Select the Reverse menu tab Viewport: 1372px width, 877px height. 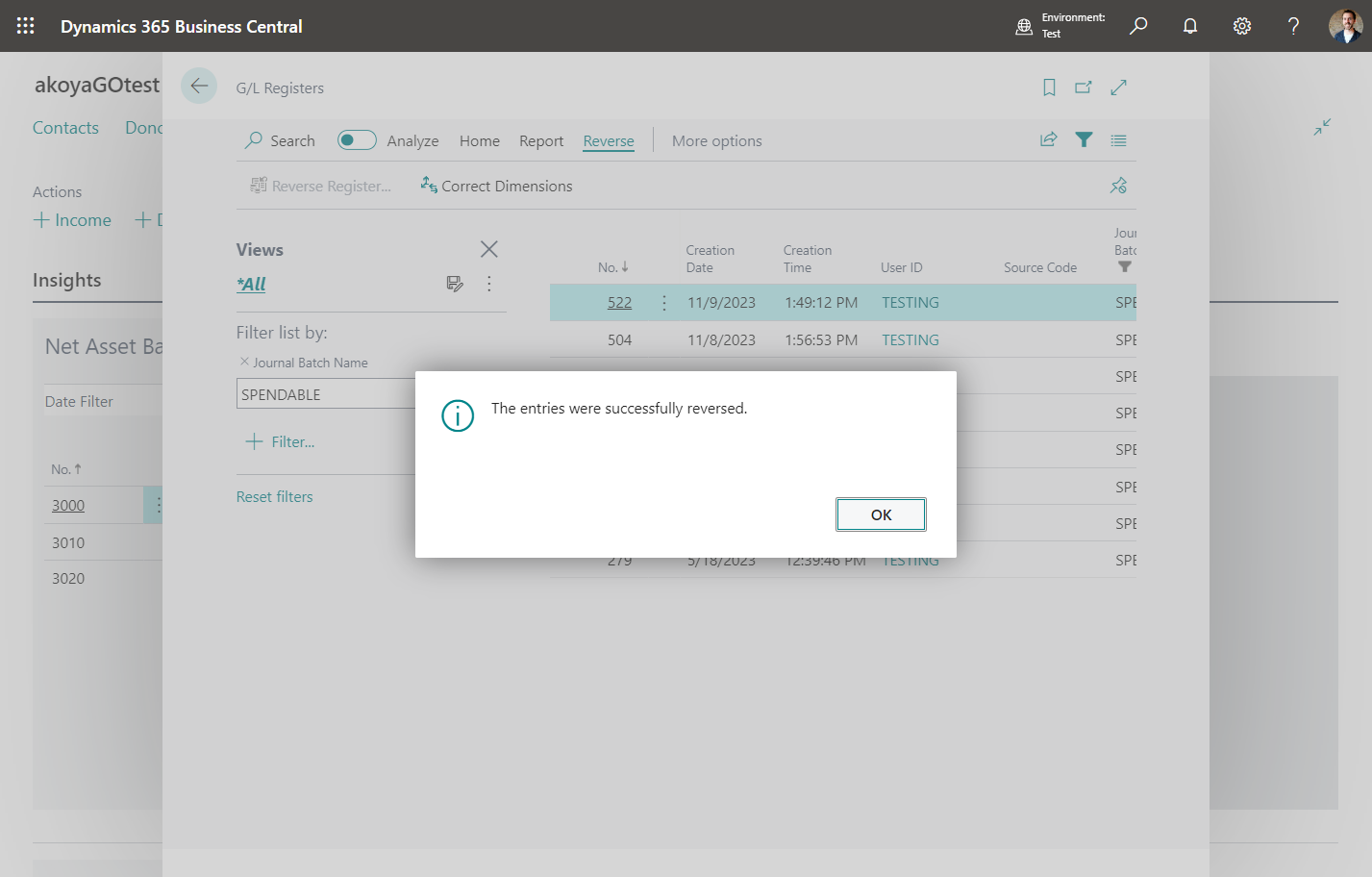point(609,141)
